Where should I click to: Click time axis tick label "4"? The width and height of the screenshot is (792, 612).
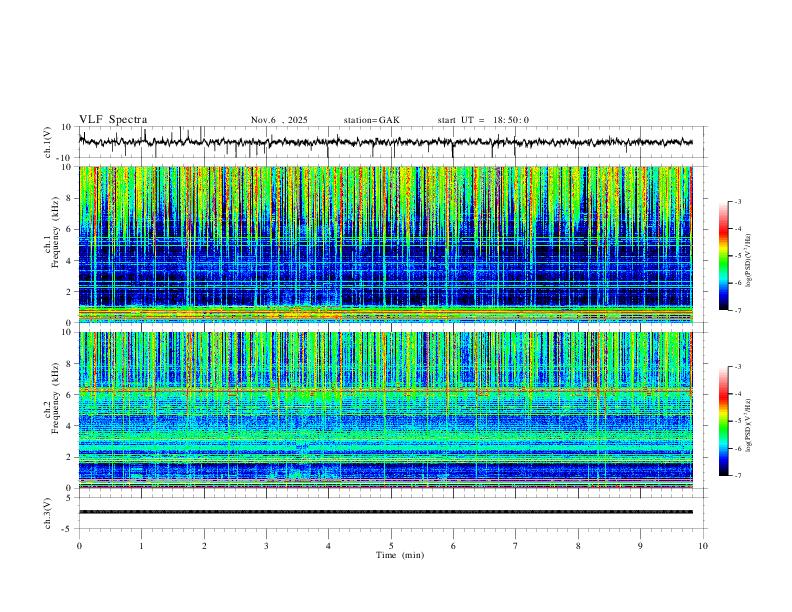(328, 546)
